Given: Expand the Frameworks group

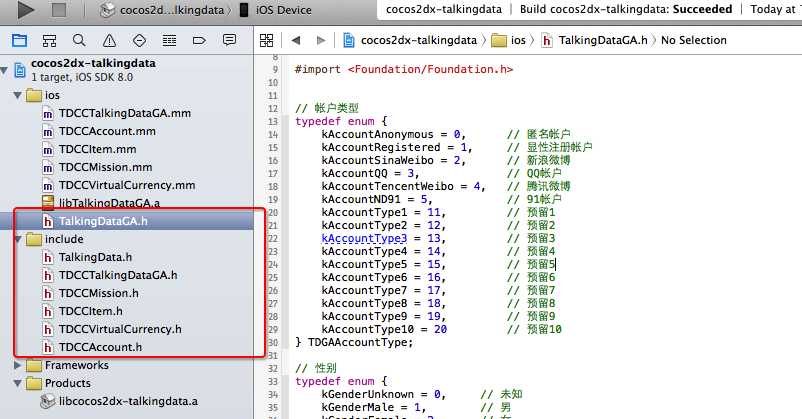Looking at the screenshot, I should click(x=18, y=365).
